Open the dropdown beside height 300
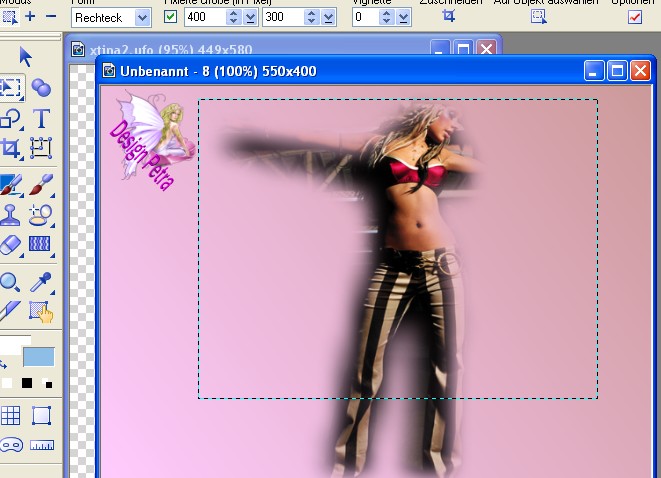 [328, 17]
